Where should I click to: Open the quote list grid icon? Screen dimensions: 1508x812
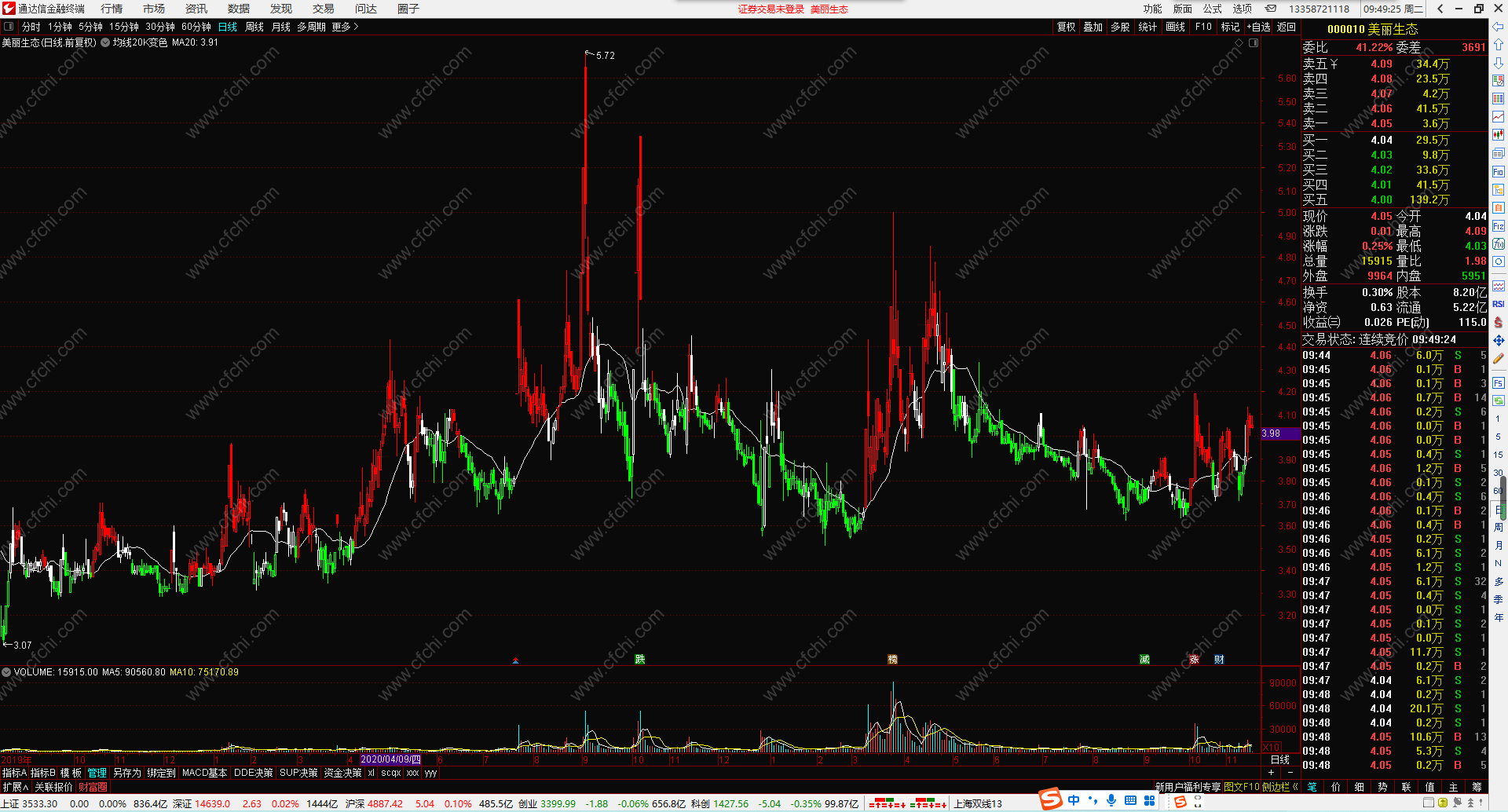(1499, 99)
